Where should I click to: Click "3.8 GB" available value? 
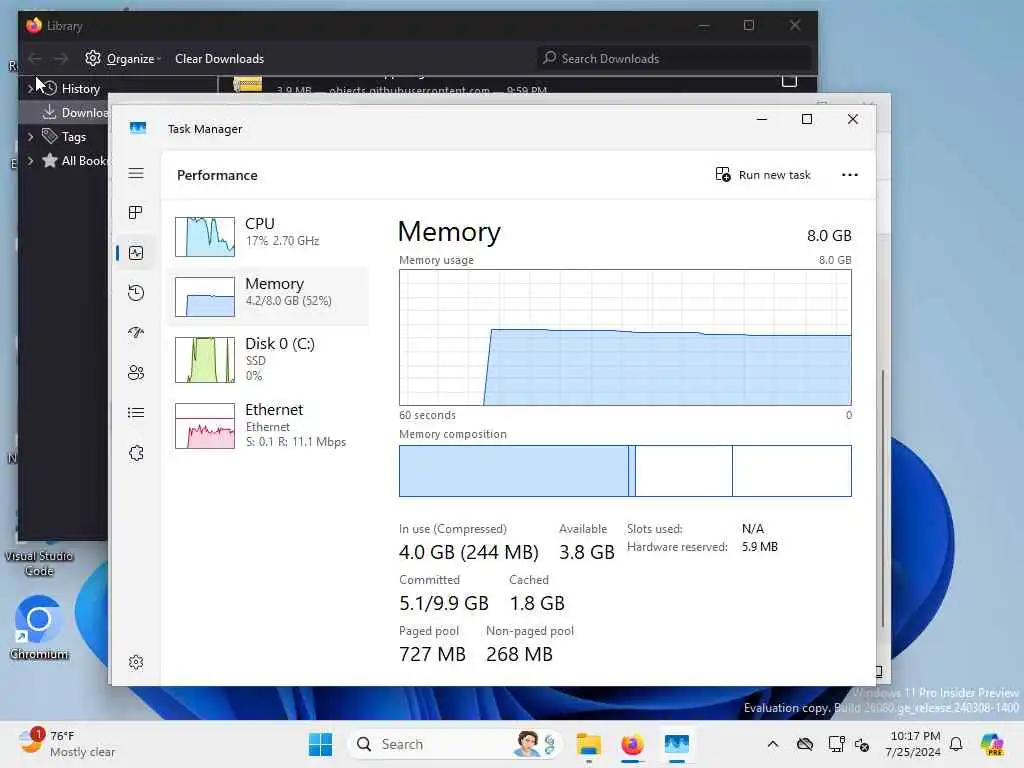pos(586,552)
